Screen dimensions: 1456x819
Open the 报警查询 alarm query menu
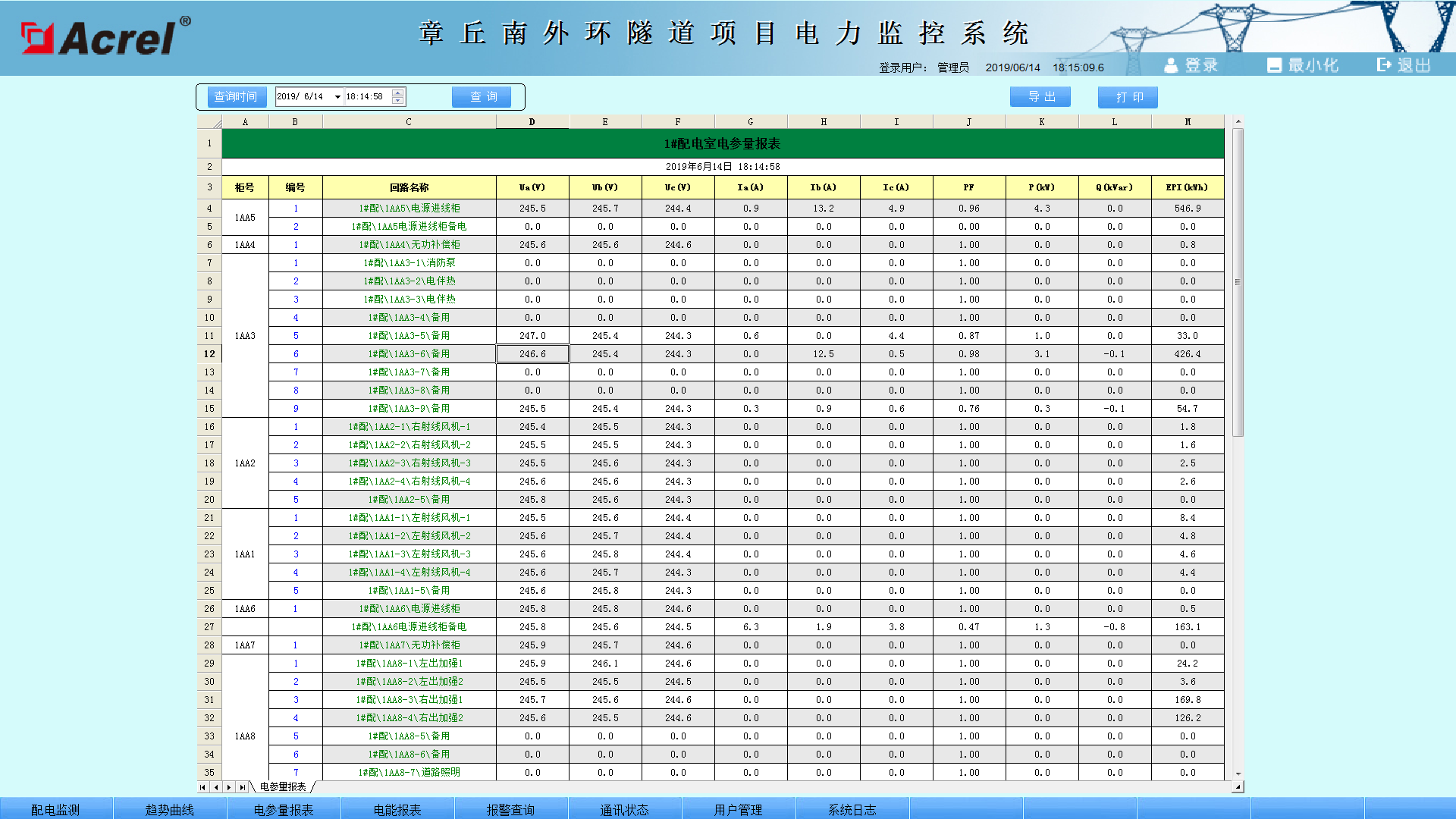pyautogui.click(x=510, y=809)
